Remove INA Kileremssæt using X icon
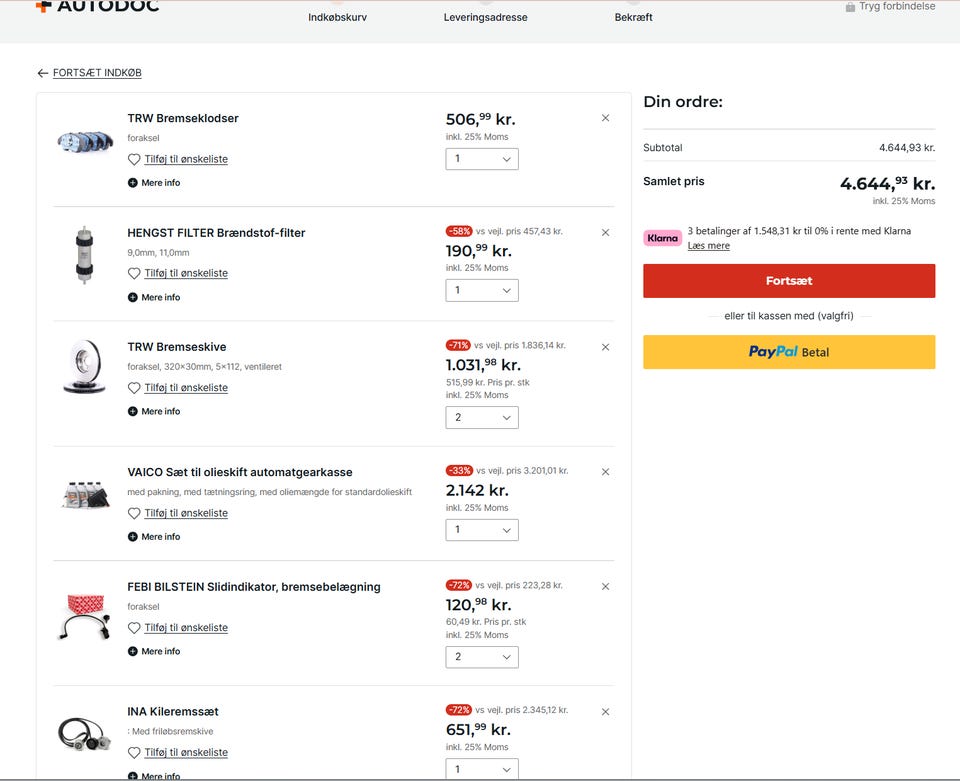The image size is (960, 781). coord(605,712)
